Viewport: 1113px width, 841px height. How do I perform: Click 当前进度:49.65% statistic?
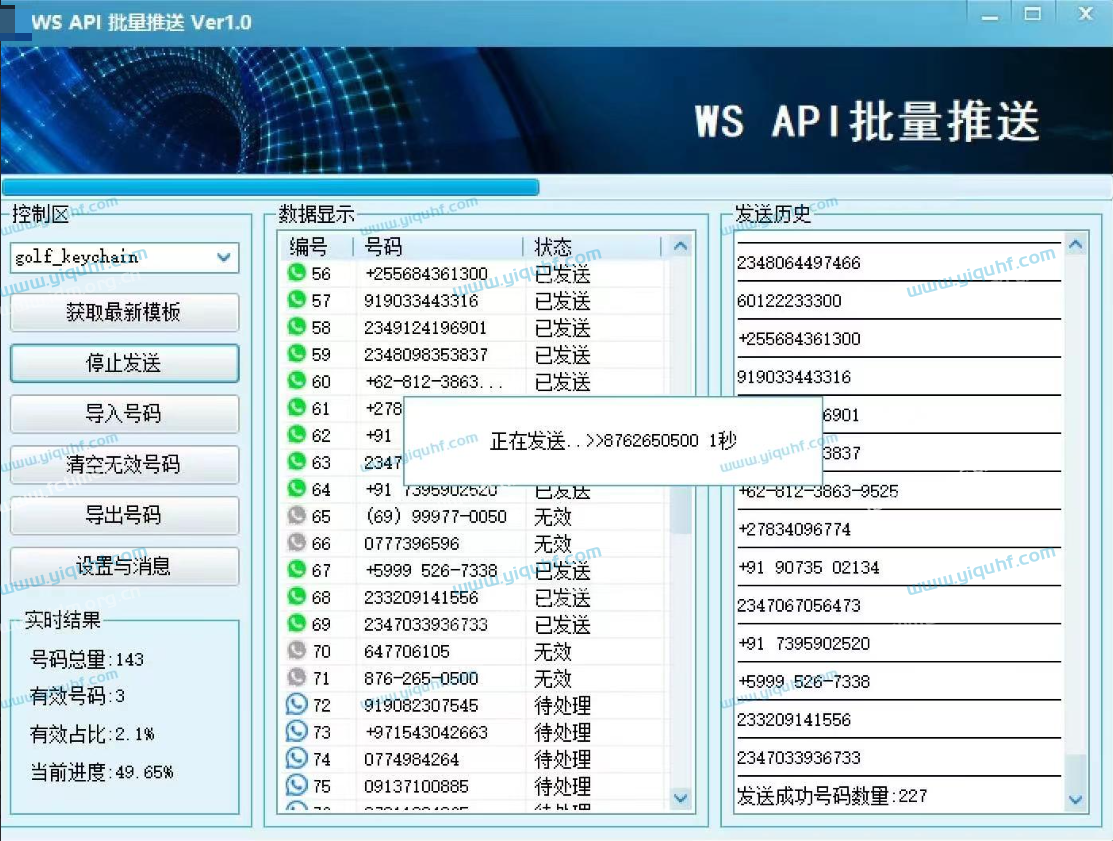pos(102,772)
